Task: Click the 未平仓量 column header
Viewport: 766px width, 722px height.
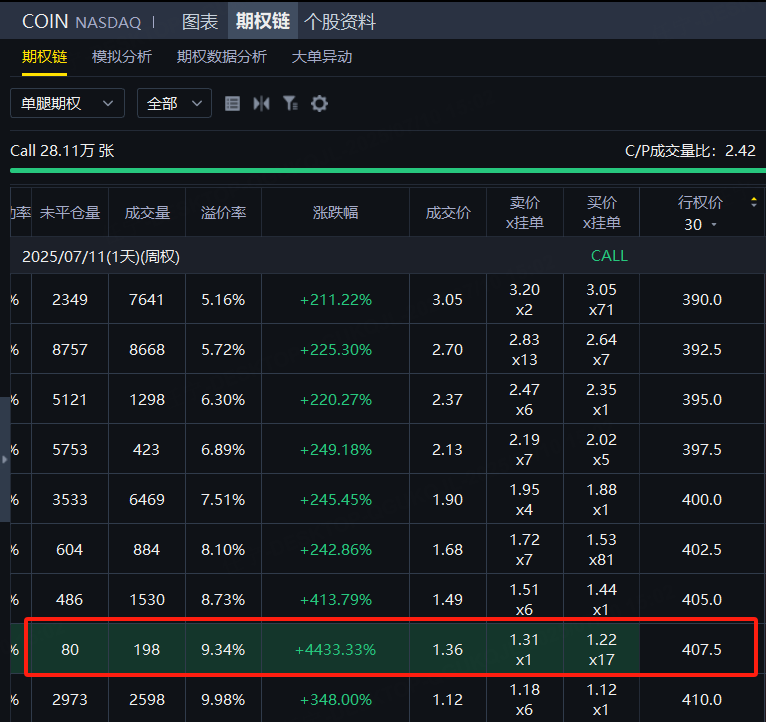Action: pos(70,212)
